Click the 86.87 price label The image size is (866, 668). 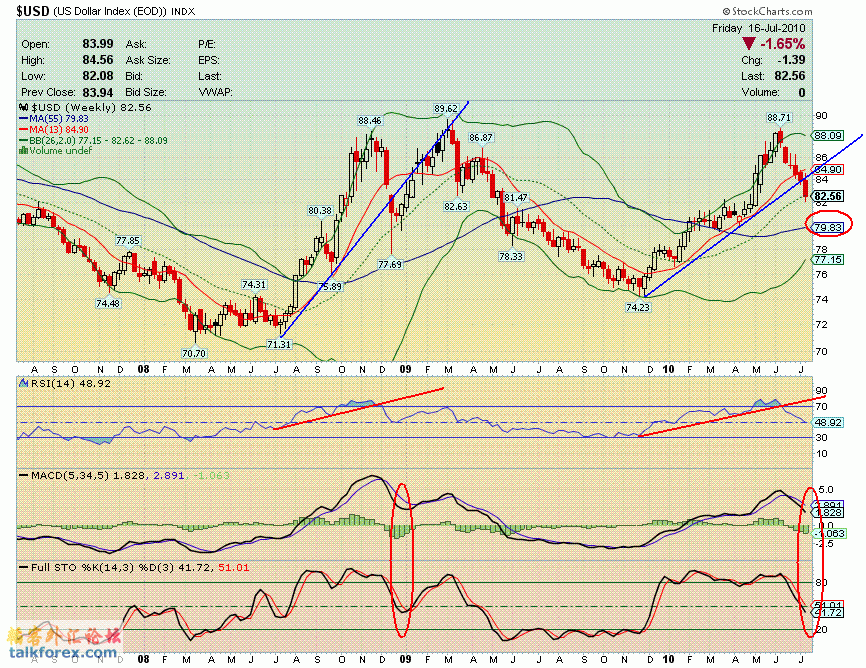pyautogui.click(x=481, y=137)
